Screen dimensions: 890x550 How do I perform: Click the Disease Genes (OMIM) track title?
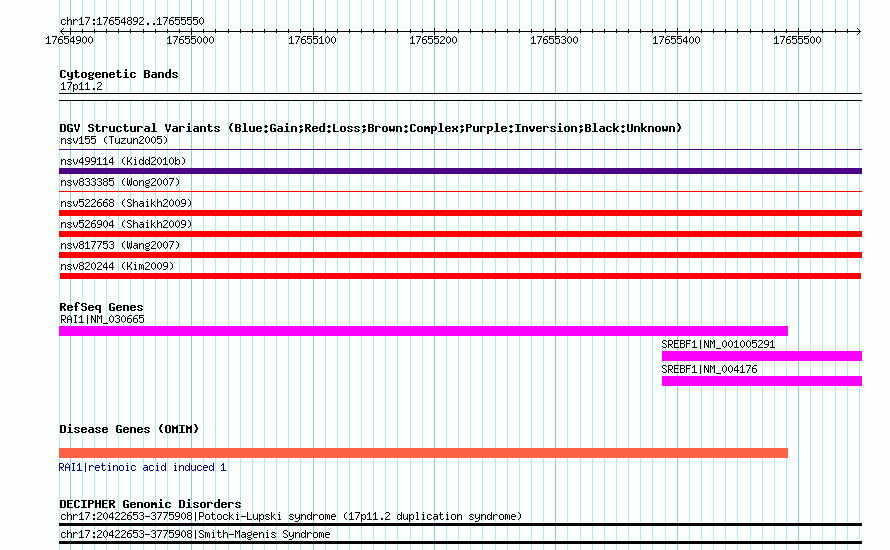[x=129, y=429]
